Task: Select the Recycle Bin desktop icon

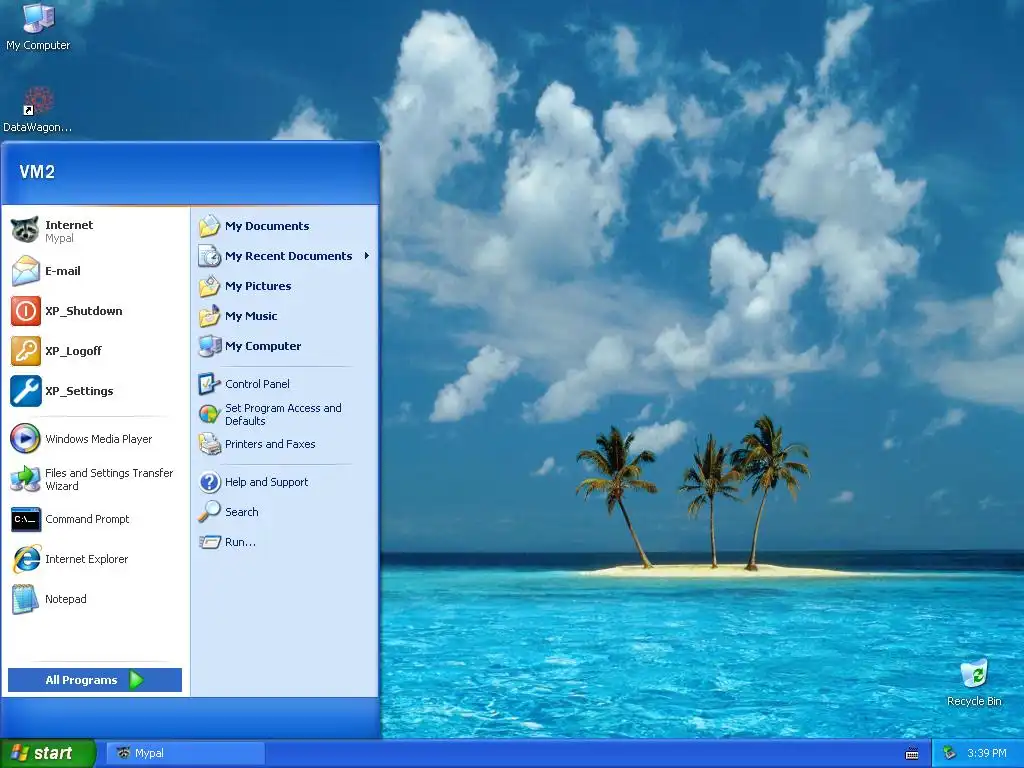Action: point(974,674)
